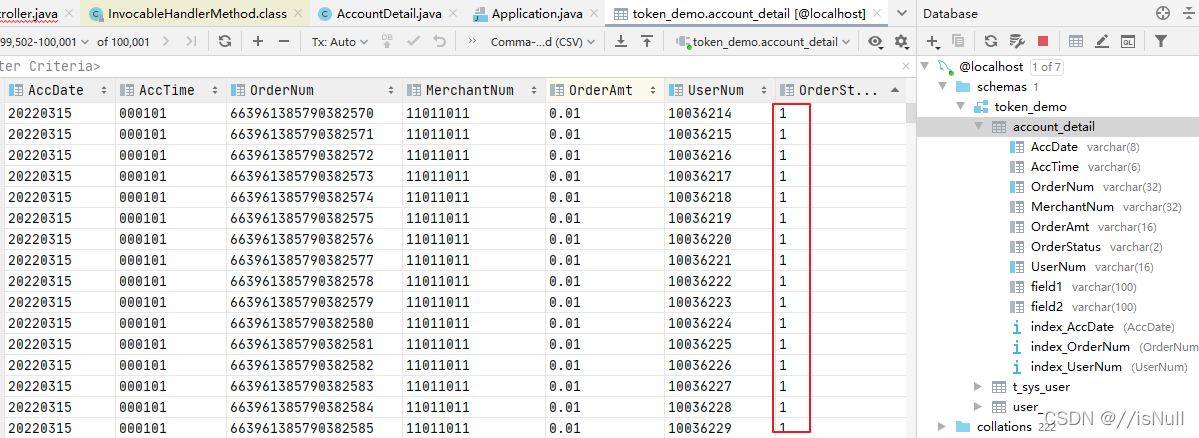Sort by UserNum column header
Viewport: 1199px width, 438px height.
pos(719,90)
